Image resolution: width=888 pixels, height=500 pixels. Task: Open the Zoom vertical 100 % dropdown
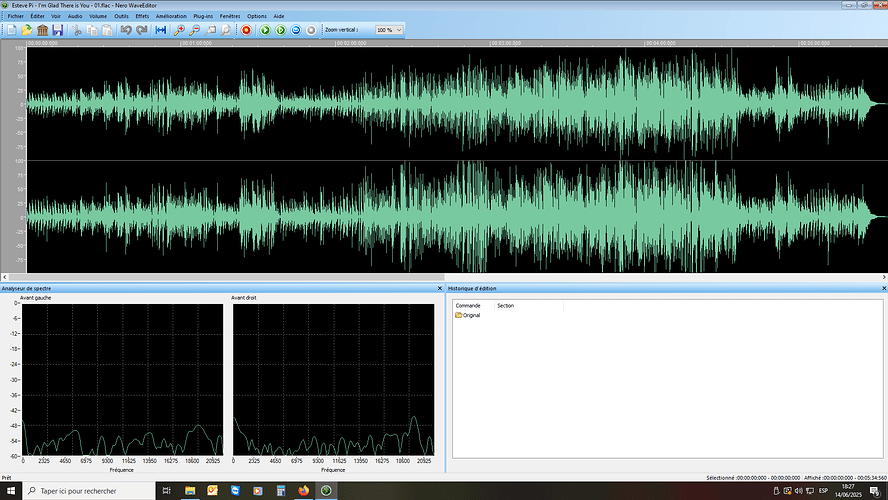389,30
